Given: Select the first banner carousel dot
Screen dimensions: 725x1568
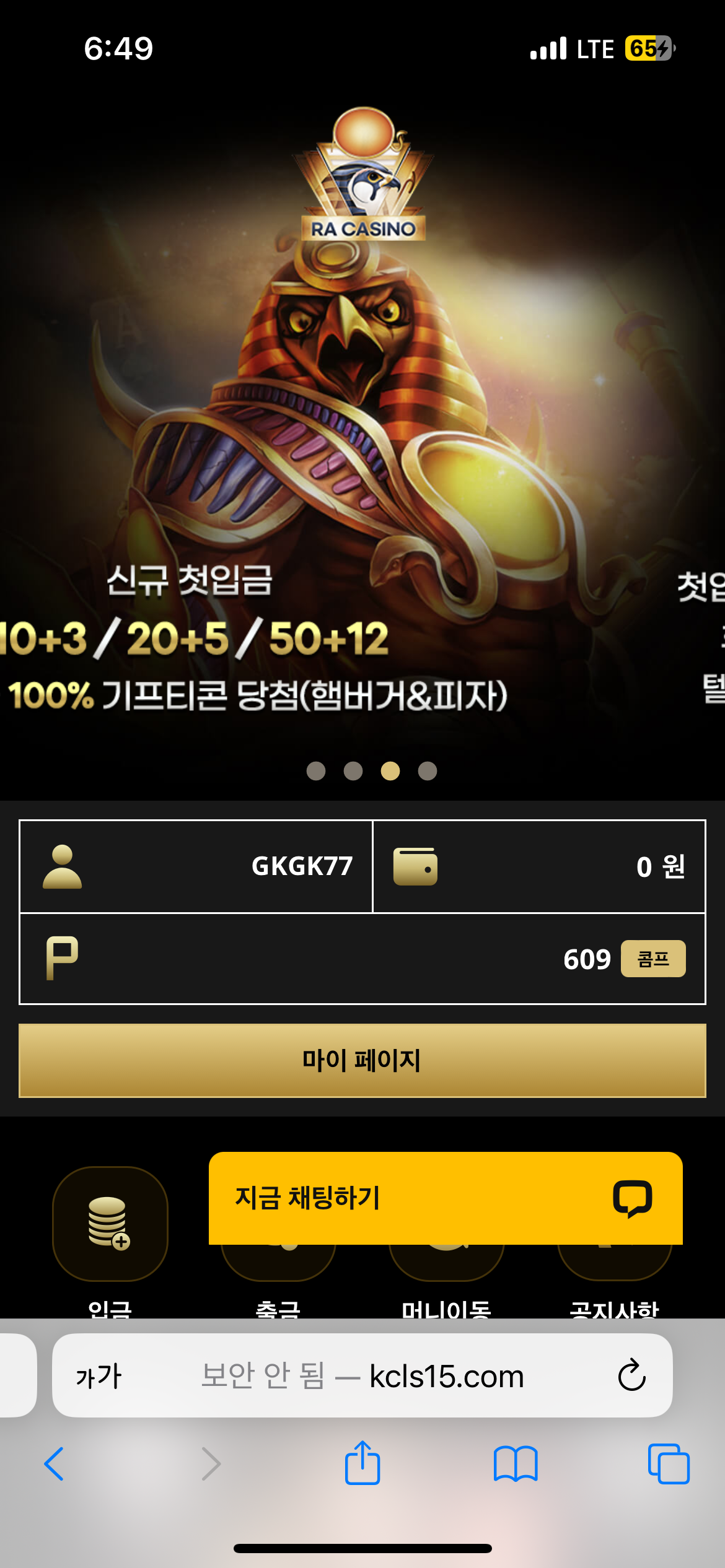Looking at the screenshot, I should coord(316,771).
